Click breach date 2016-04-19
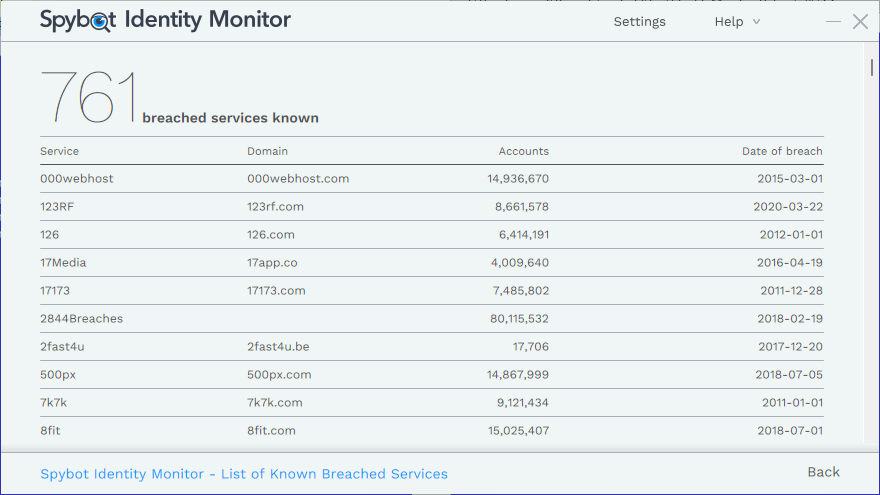880x495 pixels. coord(790,263)
